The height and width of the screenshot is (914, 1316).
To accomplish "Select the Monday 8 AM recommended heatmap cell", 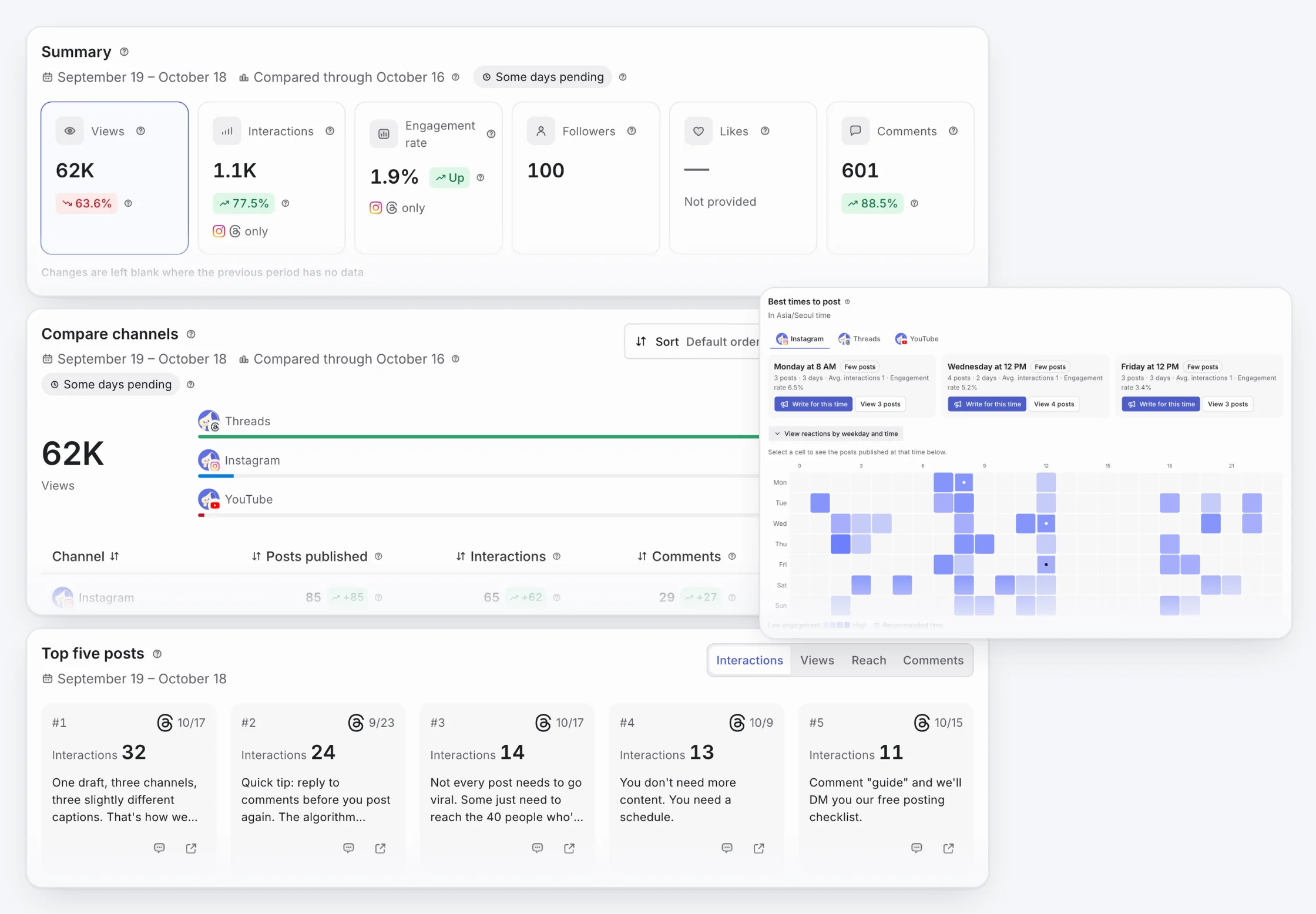I will [x=964, y=482].
